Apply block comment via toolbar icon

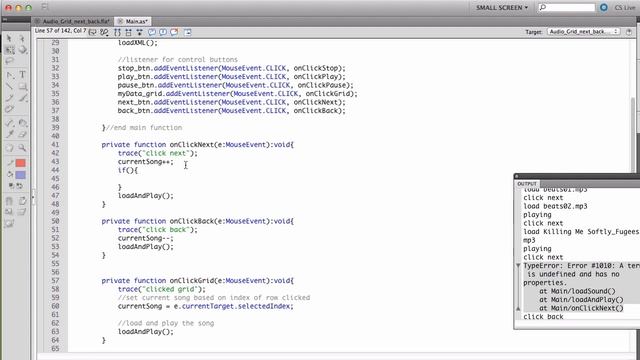tap(151, 32)
